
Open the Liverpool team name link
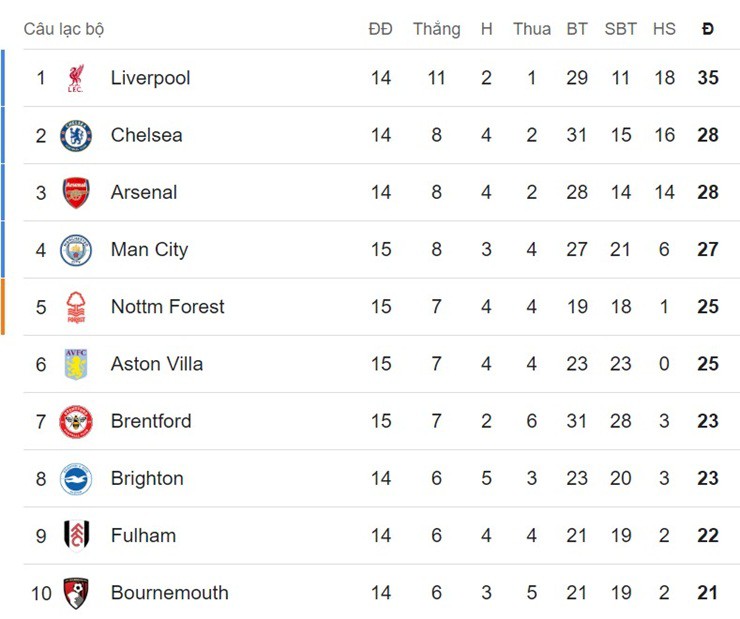pos(150,78)
